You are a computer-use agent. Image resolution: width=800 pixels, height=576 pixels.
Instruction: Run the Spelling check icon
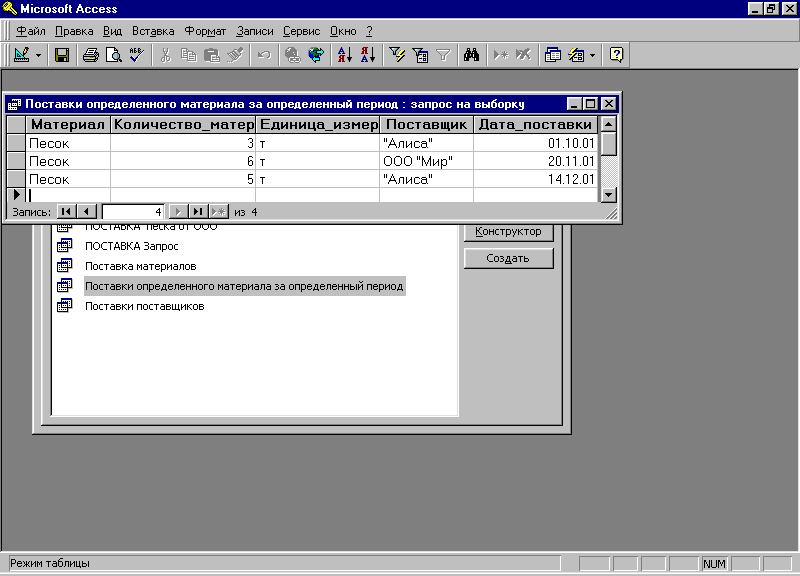pos(137,55)
